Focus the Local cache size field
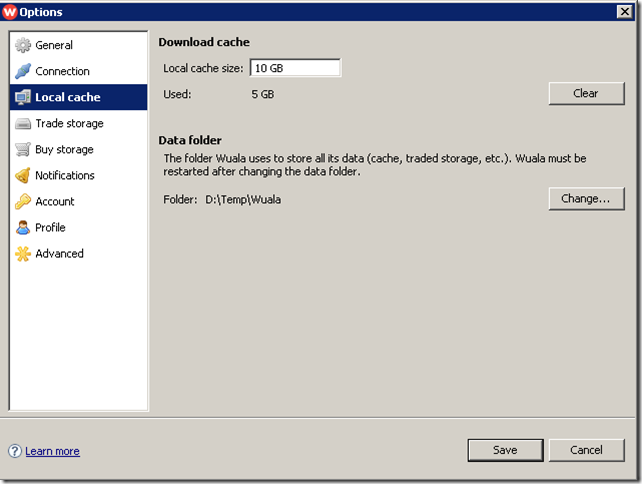 295,68
